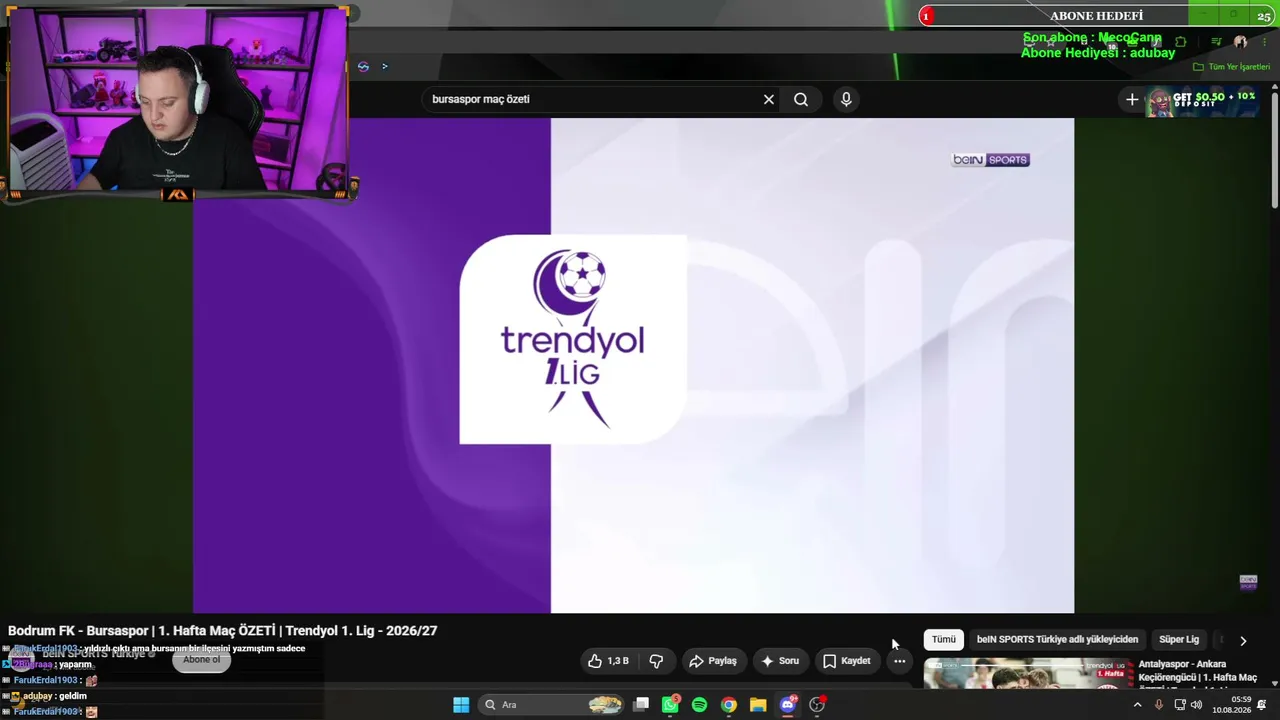Open the three-dot more actions menu
This screenshot has height=720, width=1280.
(900, 661)
